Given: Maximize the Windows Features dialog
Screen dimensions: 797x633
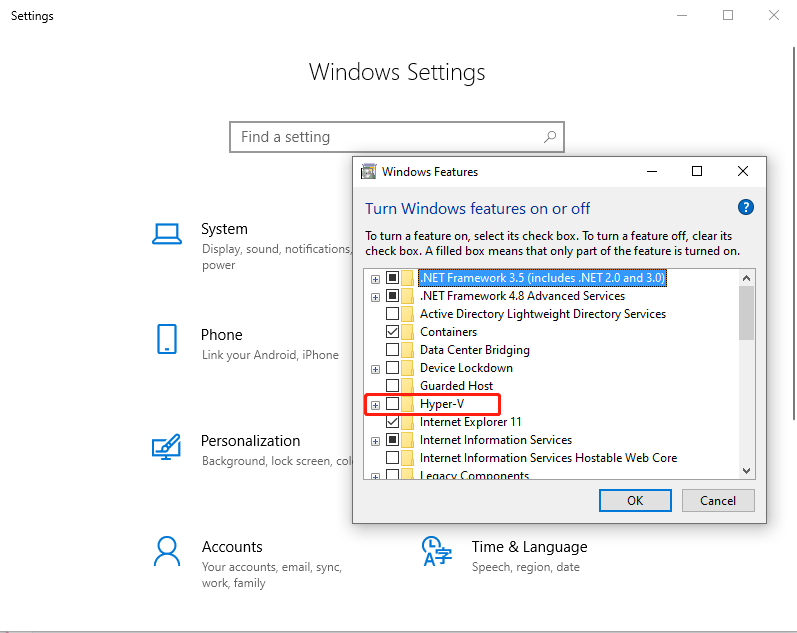Looking at the screenshot, I should coord(697,171).
